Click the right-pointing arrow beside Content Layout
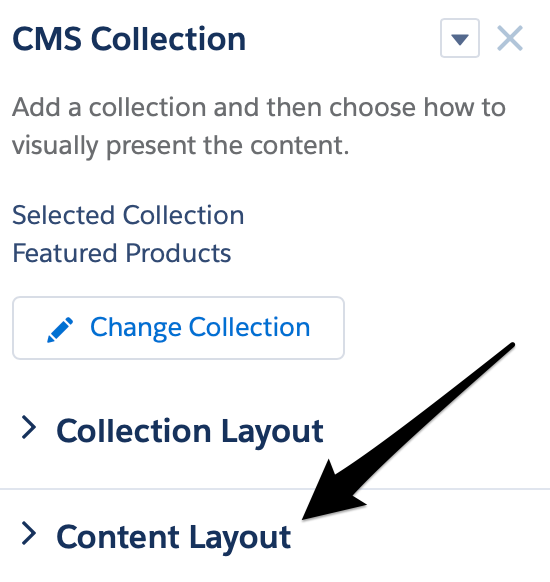The image size is (550, 582). [29, 533]
